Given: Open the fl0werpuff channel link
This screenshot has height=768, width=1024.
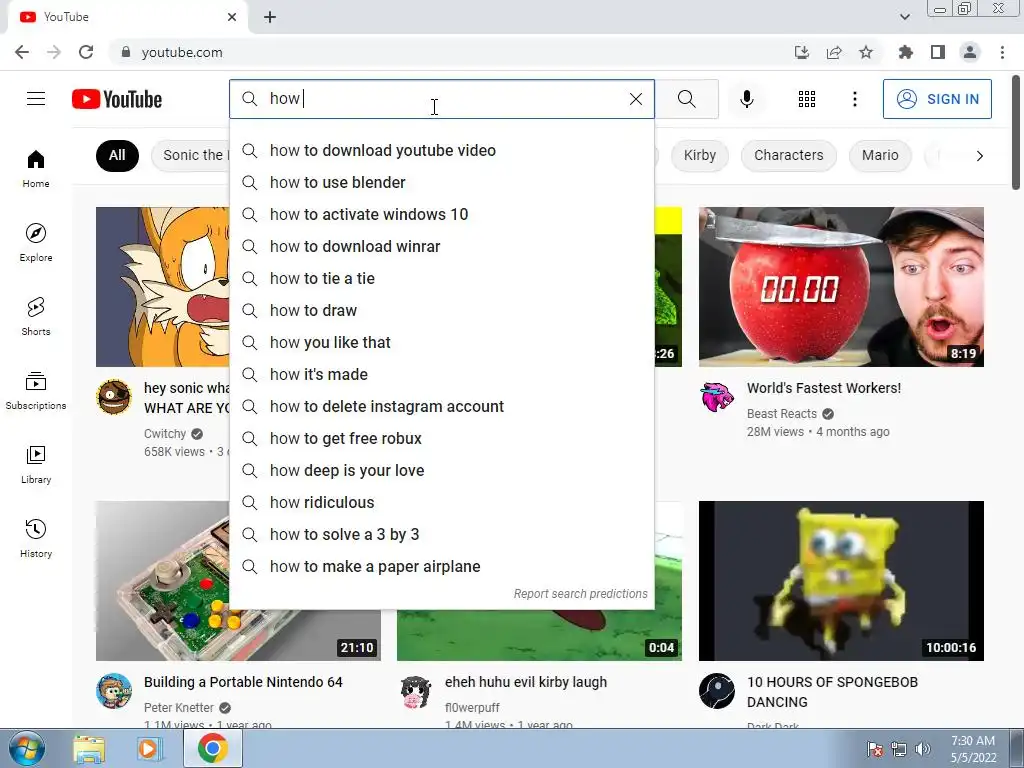Looking at the screenshot, I should point(472,707).
